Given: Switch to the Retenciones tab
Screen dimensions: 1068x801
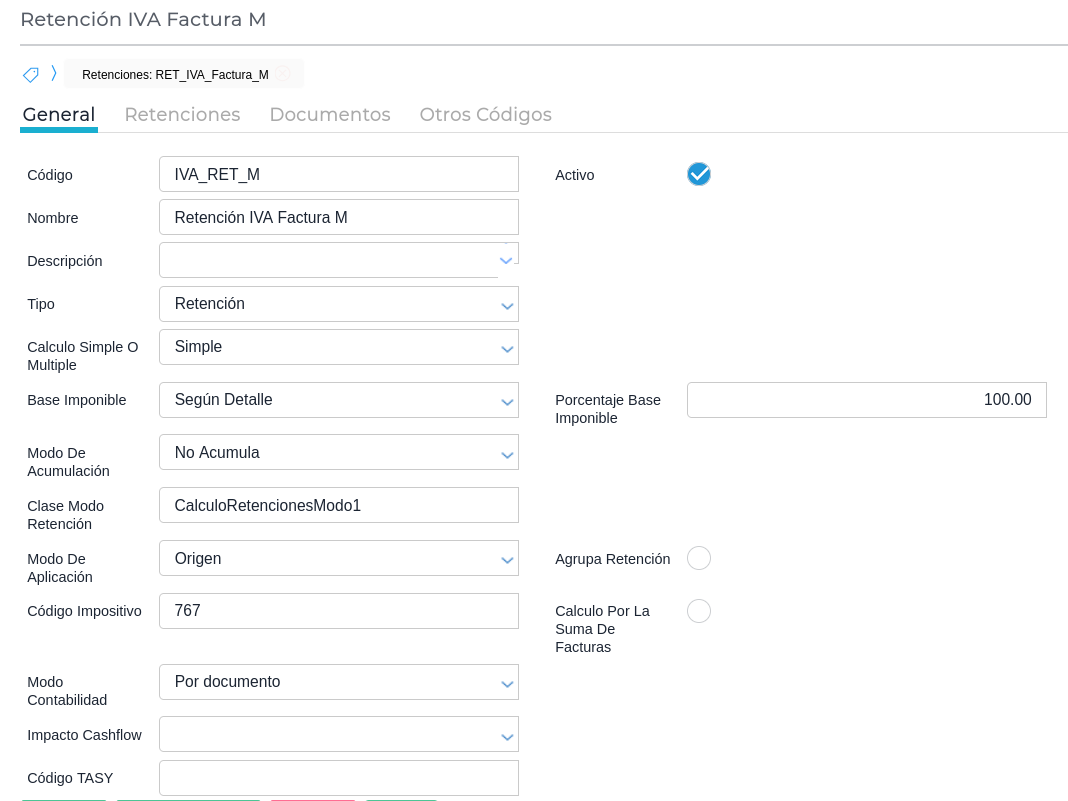Looking at the screenshot, I should (x=182, y=114).
